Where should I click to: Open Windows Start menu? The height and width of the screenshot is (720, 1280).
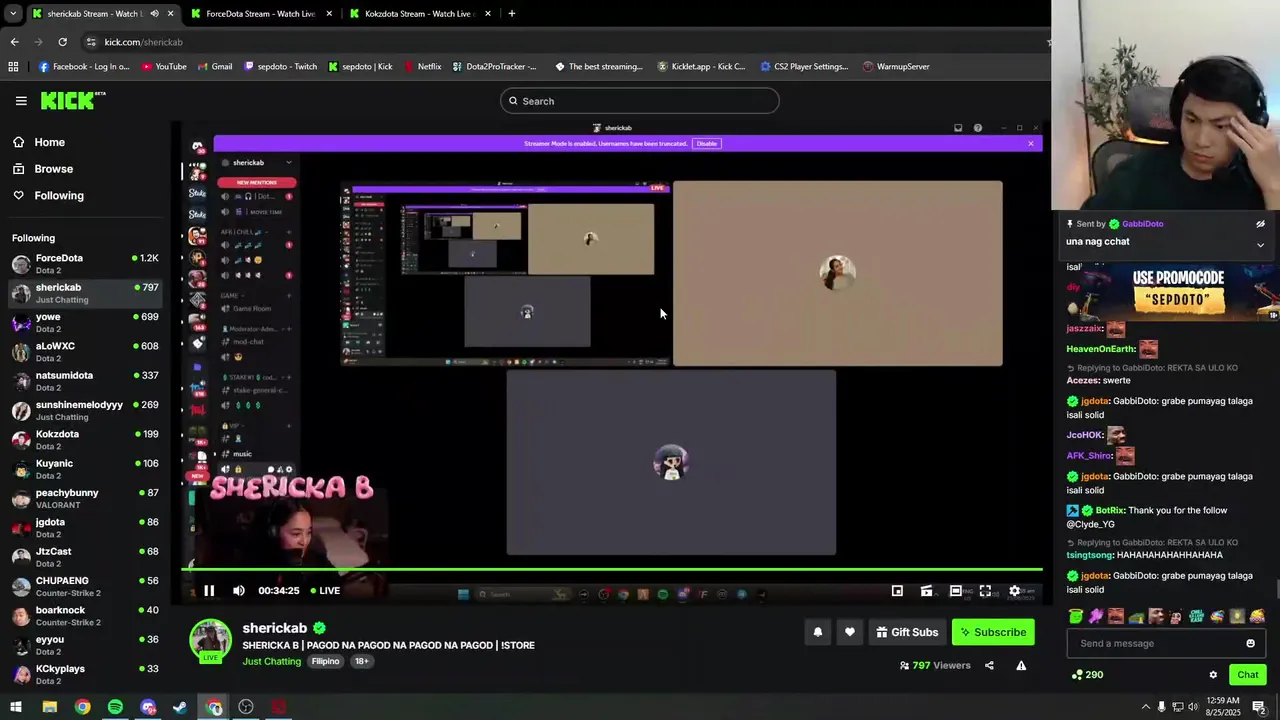pyautogui.click(x=16, y=707)
